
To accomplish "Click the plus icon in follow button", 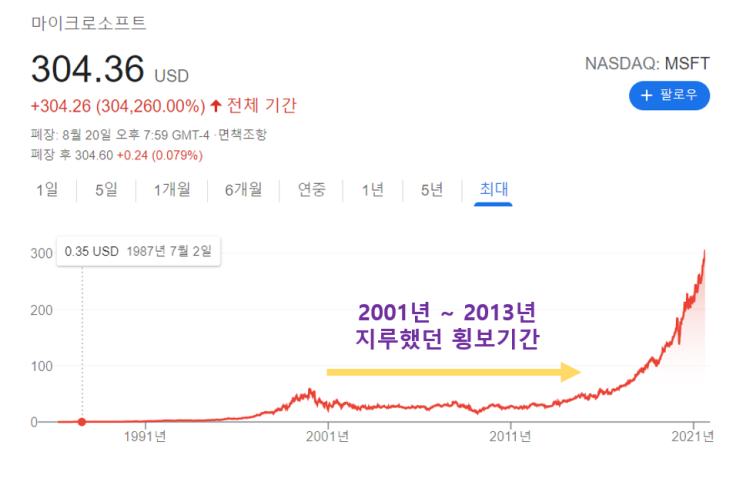I will coord(646,96).
